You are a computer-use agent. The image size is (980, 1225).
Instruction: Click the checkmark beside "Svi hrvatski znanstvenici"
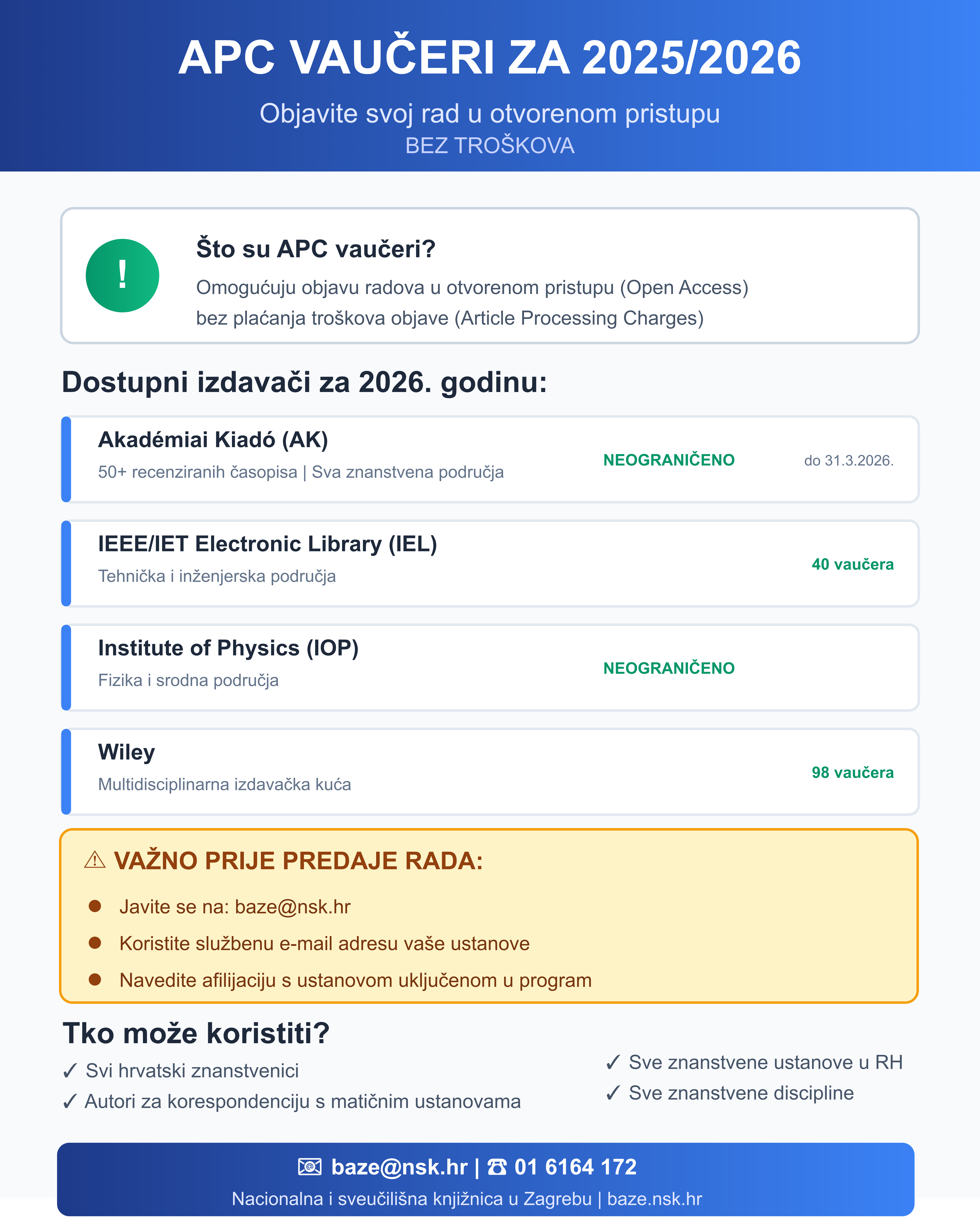pos(70,1071)
